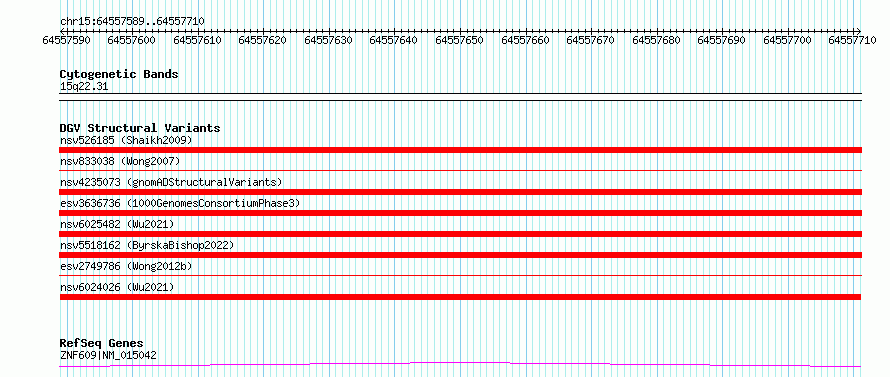890x377 pixels.
Task: Select variant label nsv5518162 (ByrskaBishop2022)
Action: [x=147, y=245]
